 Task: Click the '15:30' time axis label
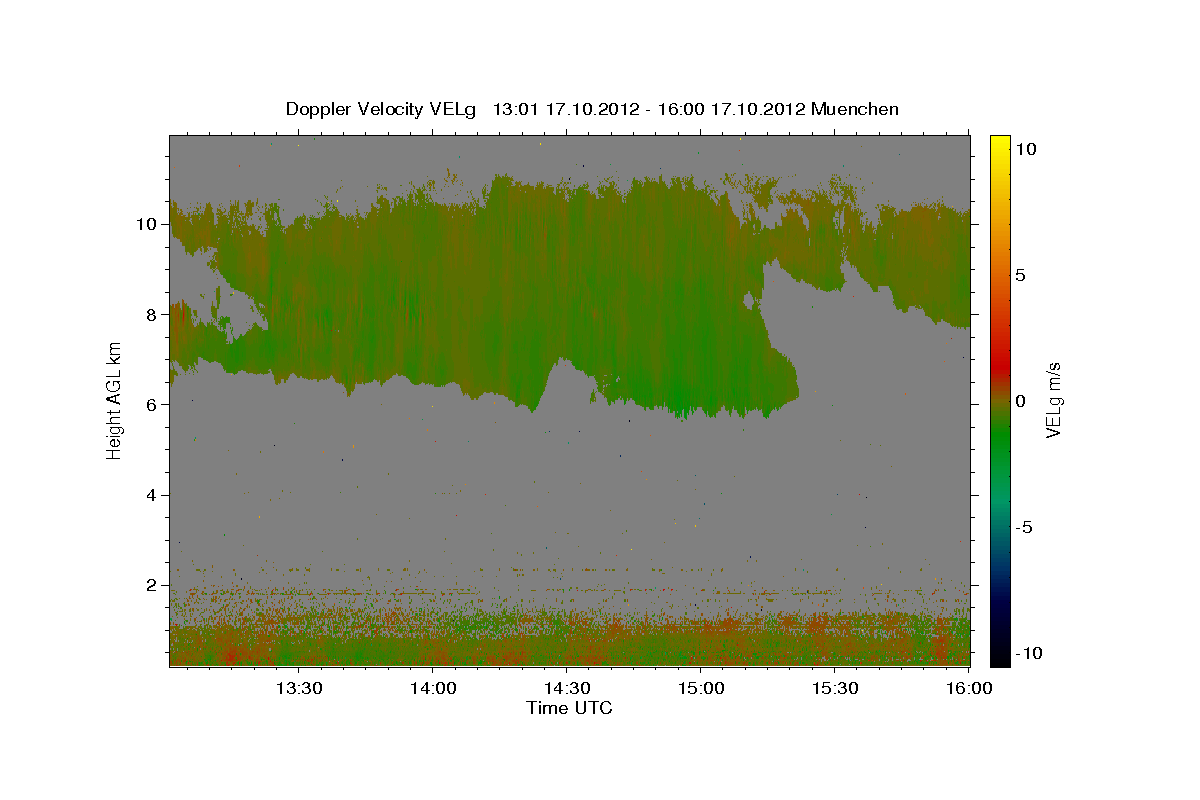point(835,688)
